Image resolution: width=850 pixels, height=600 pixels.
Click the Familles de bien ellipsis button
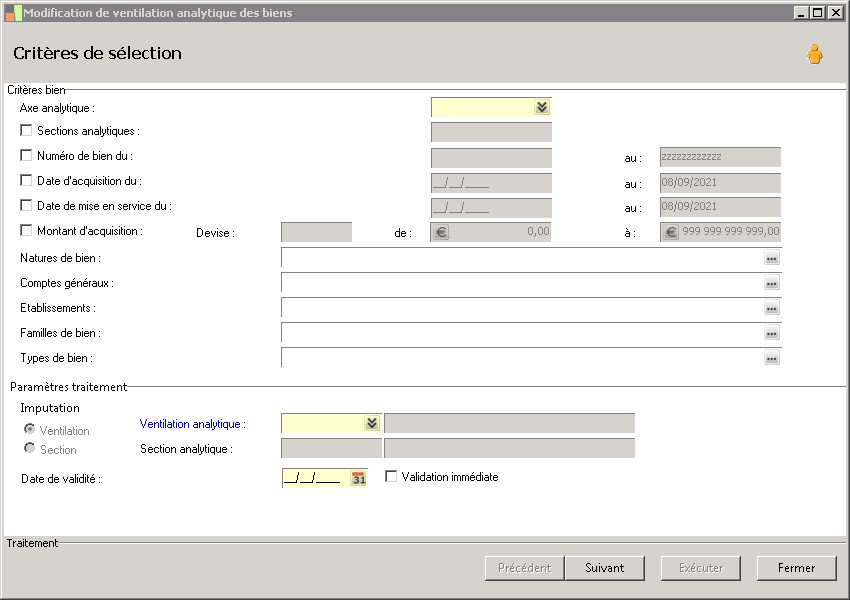click(x=771, y=333)
